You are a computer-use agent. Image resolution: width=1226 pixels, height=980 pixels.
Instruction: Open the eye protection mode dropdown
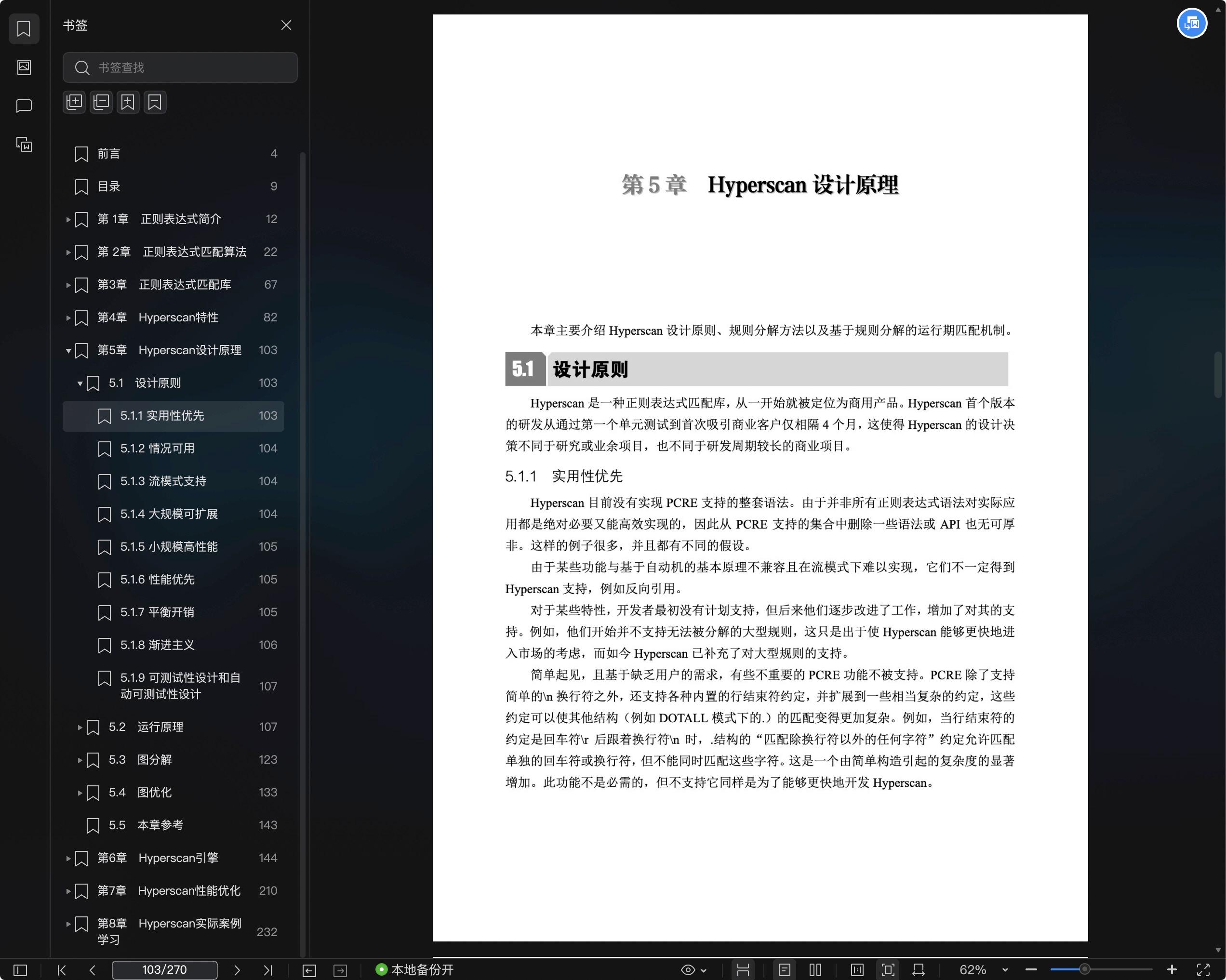[694, 970]
